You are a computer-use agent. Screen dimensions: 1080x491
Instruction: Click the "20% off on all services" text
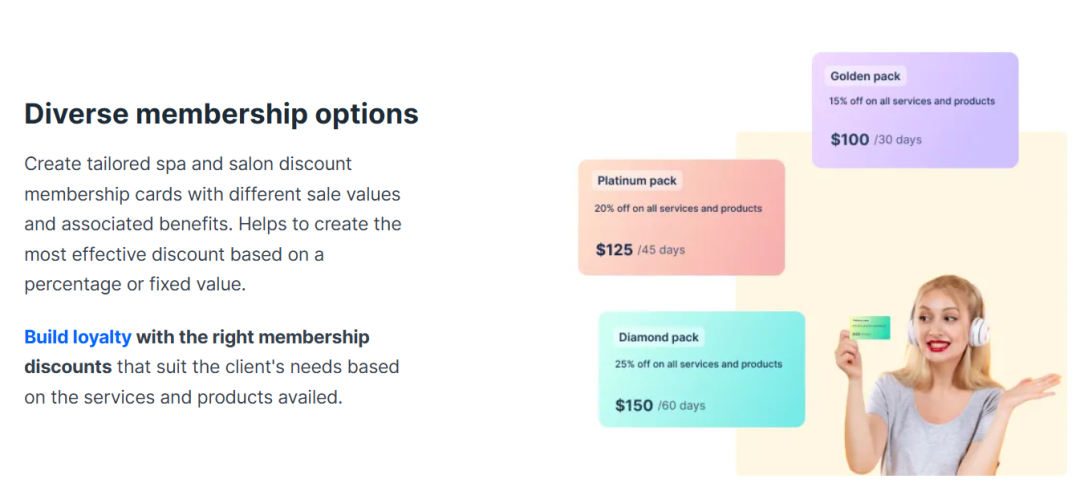click(677, 209)
